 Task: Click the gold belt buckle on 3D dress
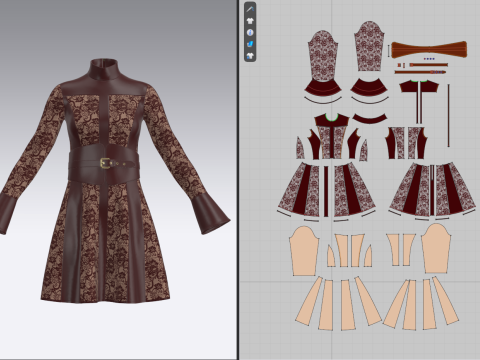click(x=105, y=163)
